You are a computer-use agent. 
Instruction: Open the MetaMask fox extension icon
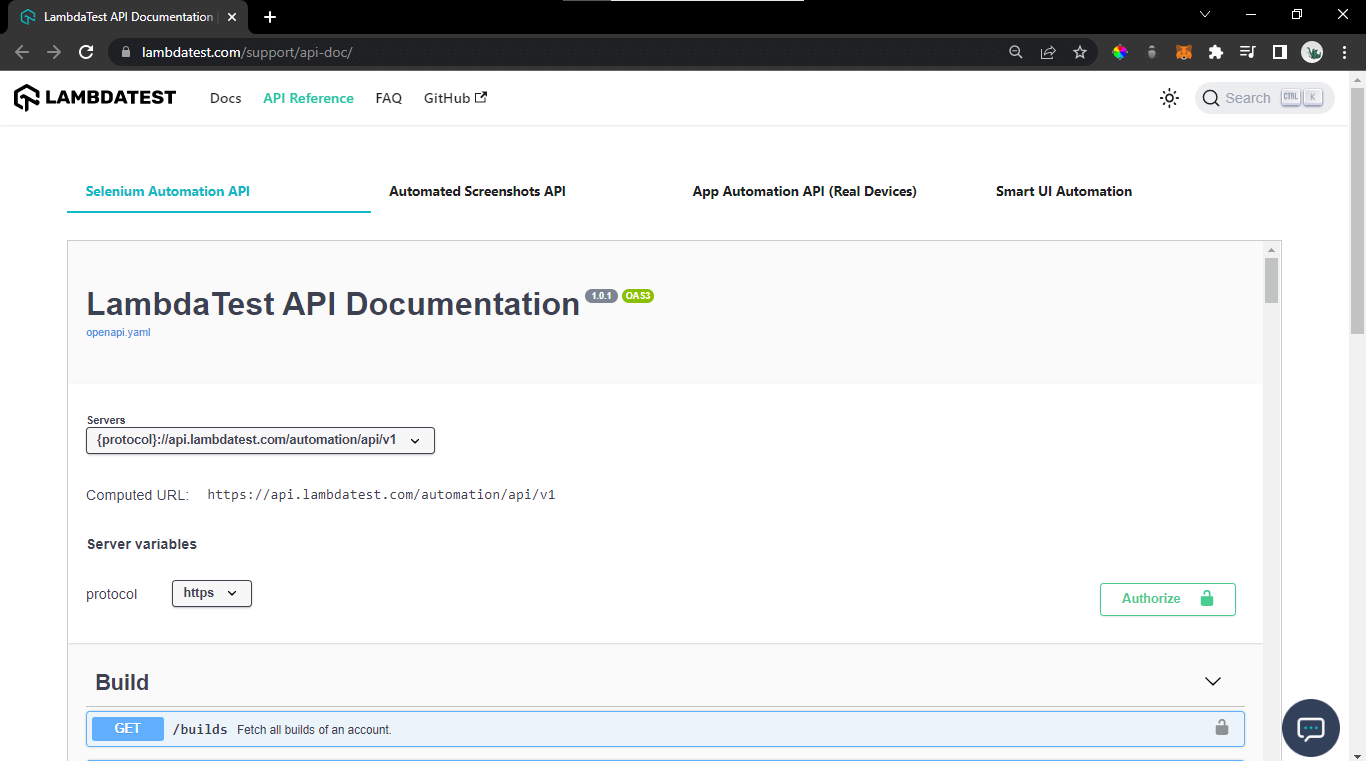click(1184, 52)
